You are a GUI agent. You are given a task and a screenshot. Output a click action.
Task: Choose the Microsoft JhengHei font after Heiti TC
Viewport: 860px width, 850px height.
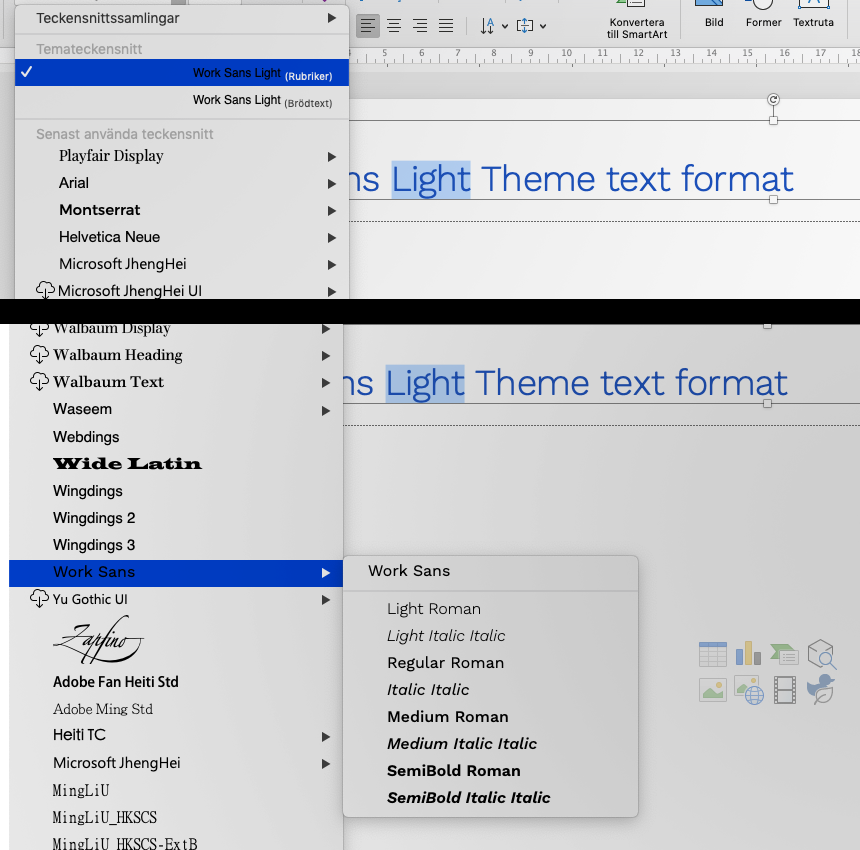(117, 763)
